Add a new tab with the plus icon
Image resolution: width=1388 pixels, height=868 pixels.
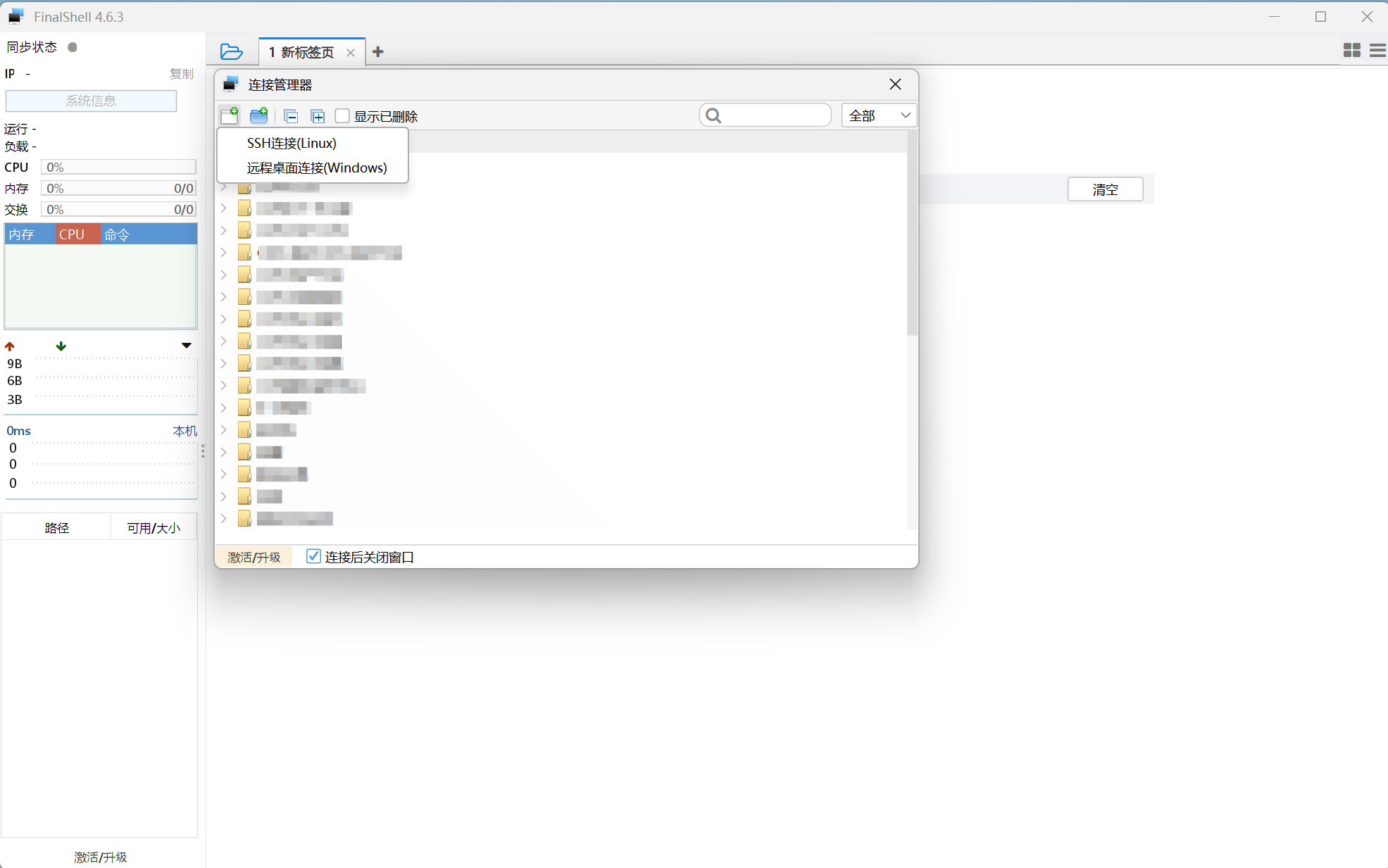378,51
